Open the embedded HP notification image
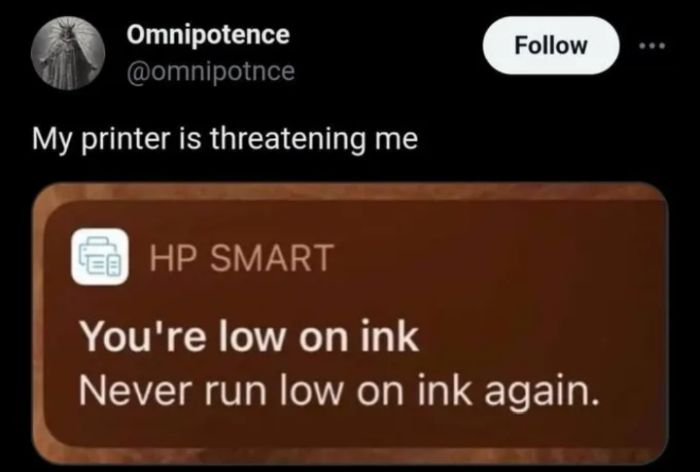The height and width of the screenshot is (472, 700). (350, 323)
